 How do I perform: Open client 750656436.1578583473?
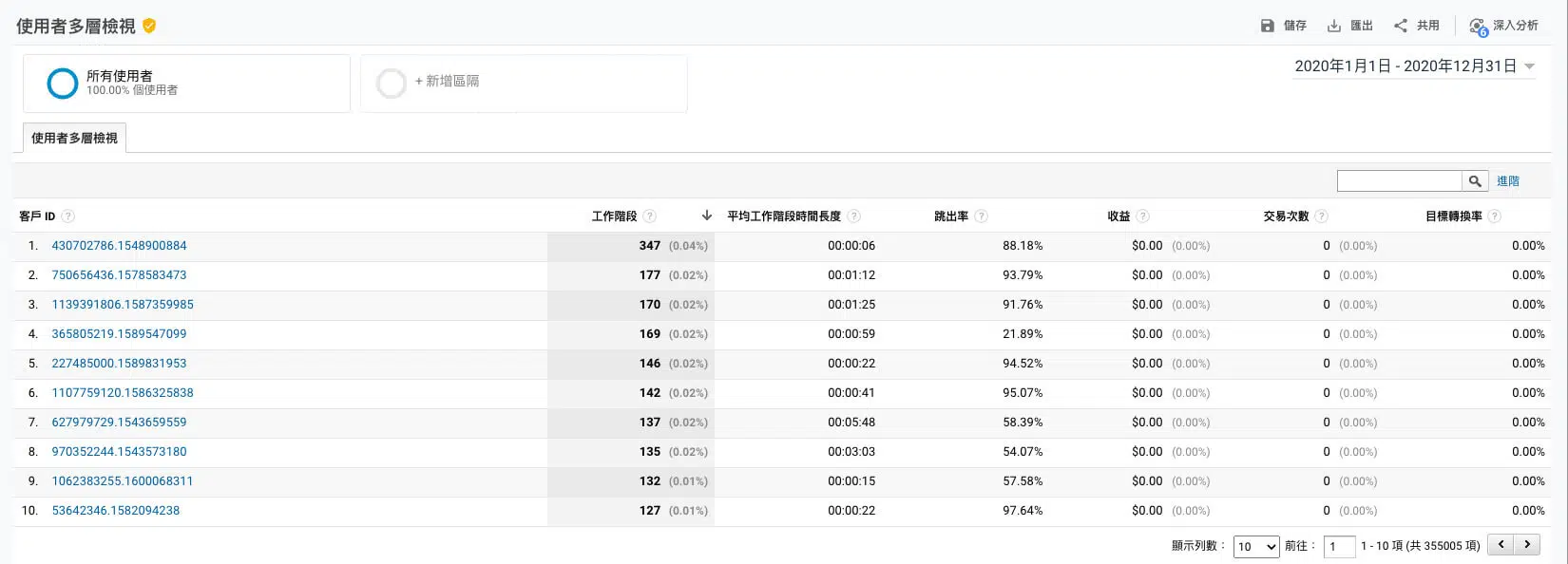[119, 275]
